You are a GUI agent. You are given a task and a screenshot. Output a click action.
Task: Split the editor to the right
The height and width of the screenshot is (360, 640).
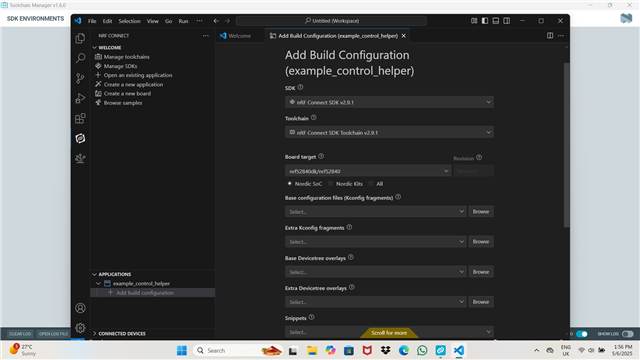point(550,36)
